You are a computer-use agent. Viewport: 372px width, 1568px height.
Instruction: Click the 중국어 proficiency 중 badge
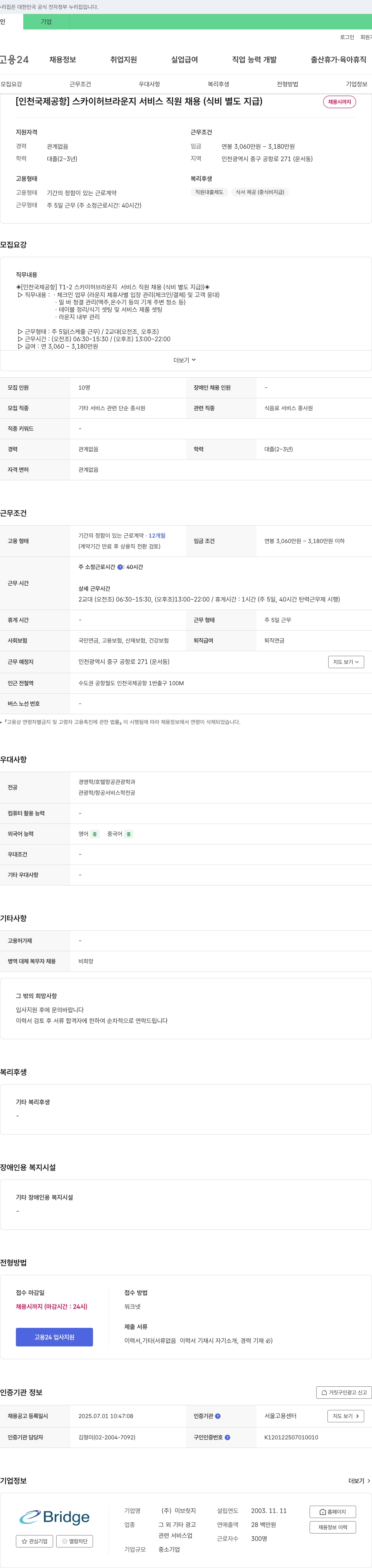coord(129,834)
